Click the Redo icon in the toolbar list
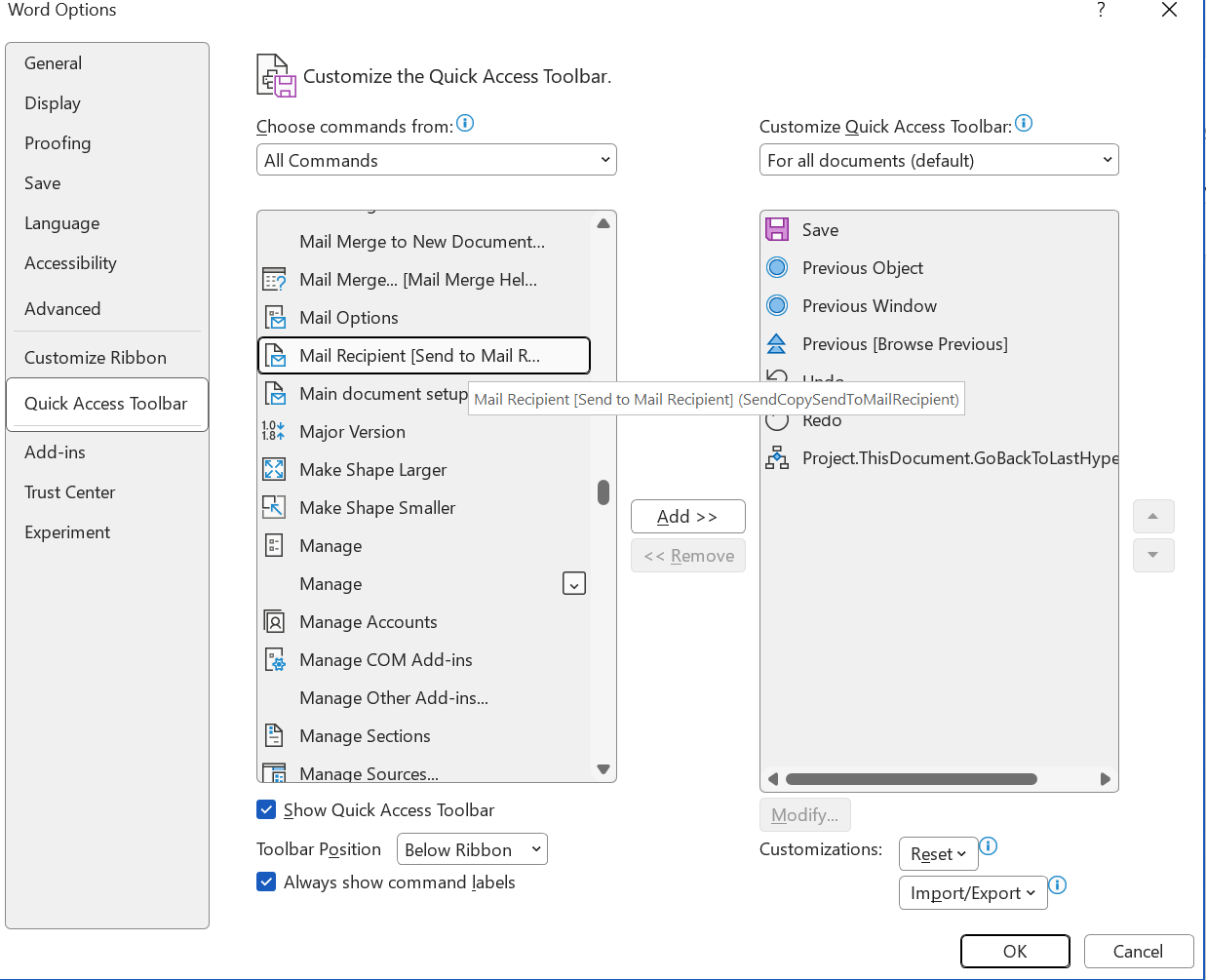Viewport: 1206px width, 980px height. pos(777,420)
